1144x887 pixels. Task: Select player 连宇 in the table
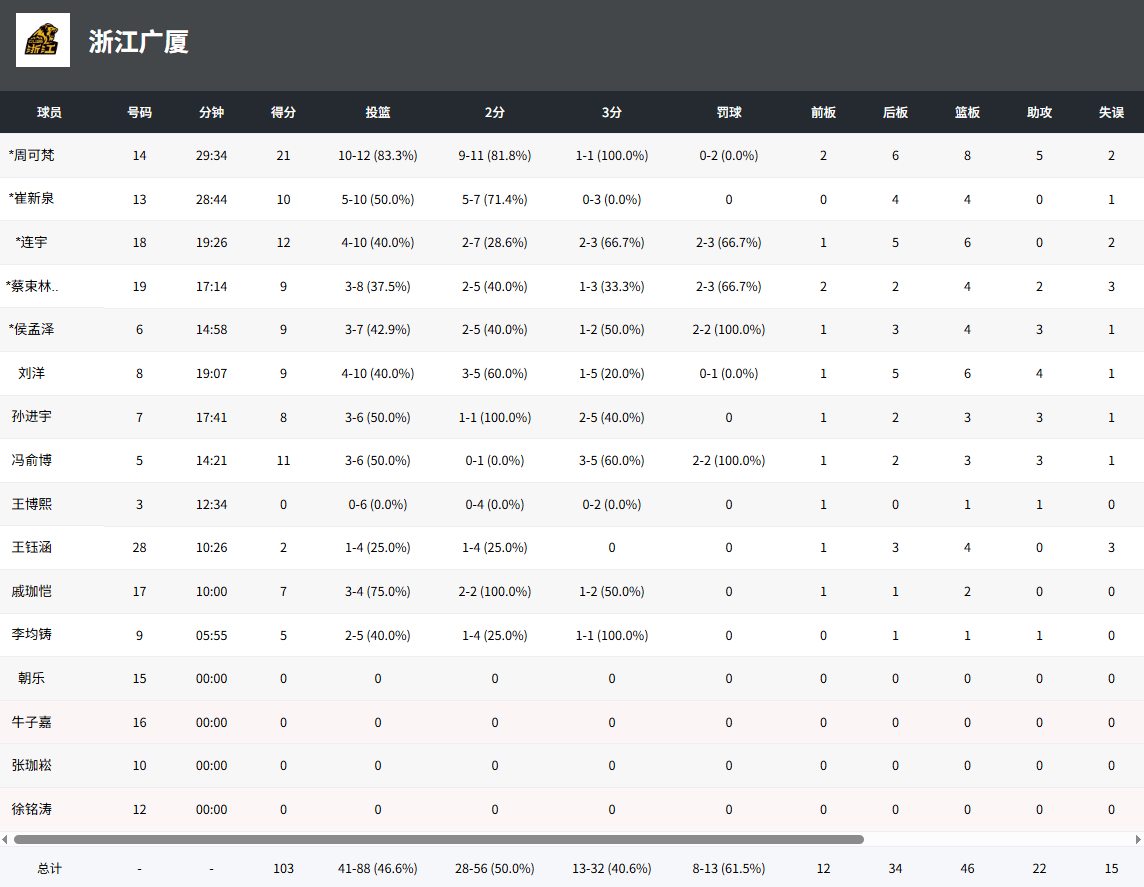[32, 242]
